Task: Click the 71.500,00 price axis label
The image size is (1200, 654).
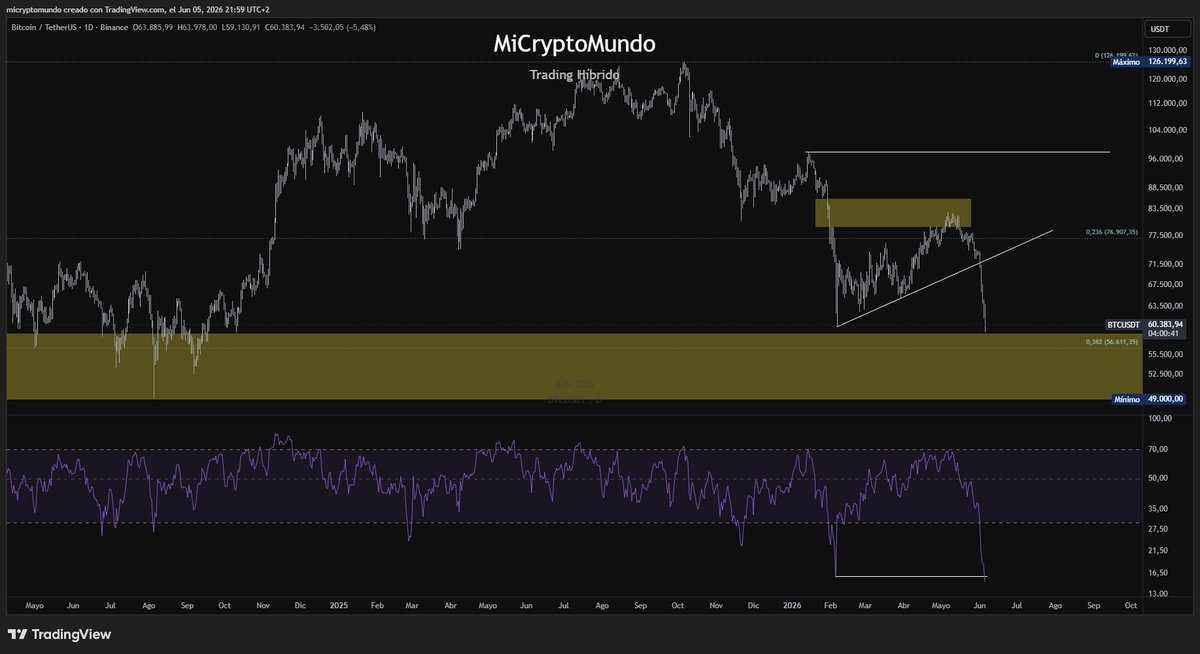Action: click(x=1166, y=264)
